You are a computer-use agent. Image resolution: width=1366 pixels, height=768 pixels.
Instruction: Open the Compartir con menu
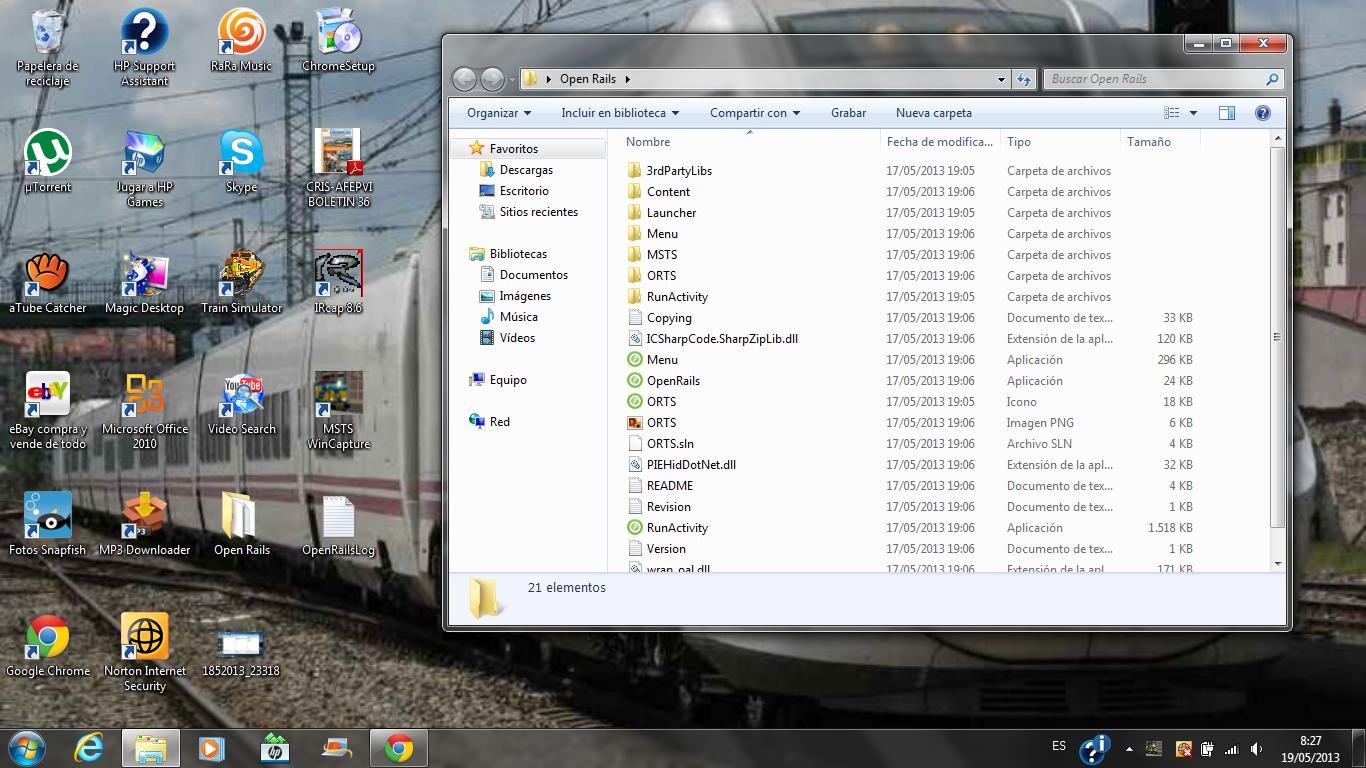755,113
